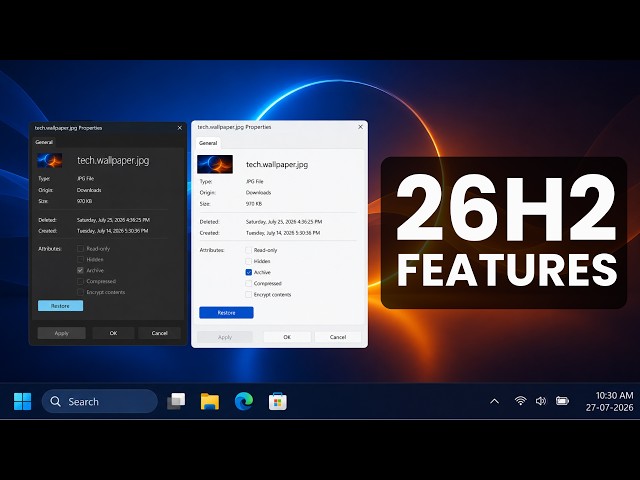
Task: Click Cancel in dark Properties window
Action: click(160, 333)
